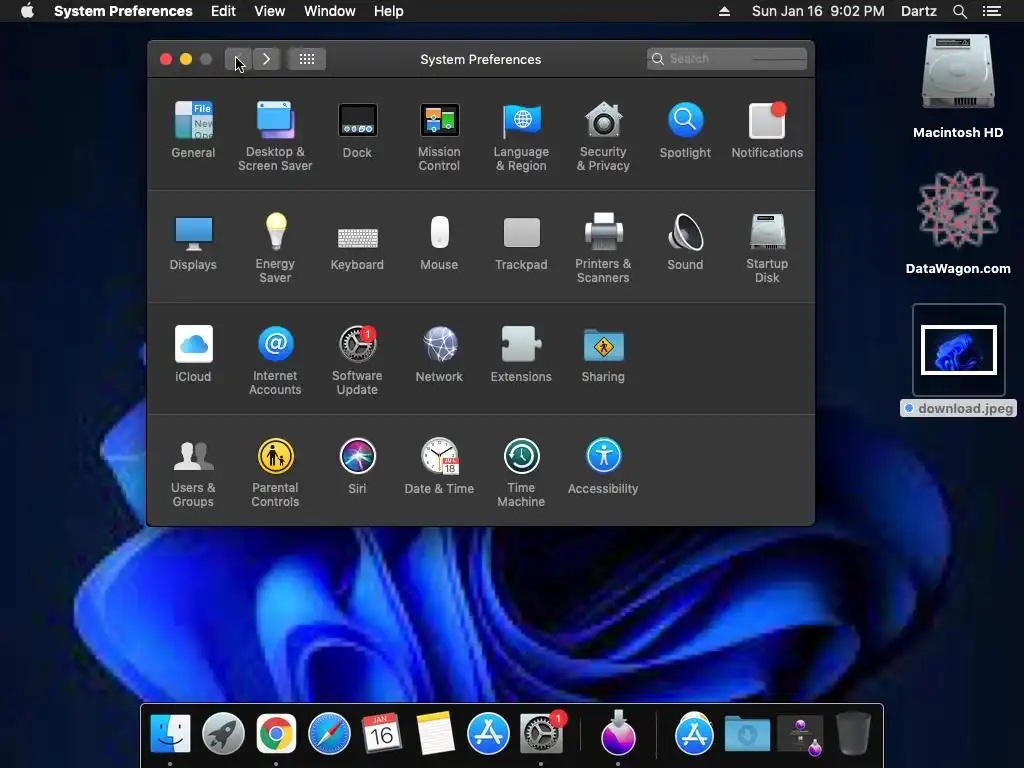This screenshot has height=768, width=1024.
Task: Open the Trash in the Dock
Action: pyautogui.click(x=853, y=733)
